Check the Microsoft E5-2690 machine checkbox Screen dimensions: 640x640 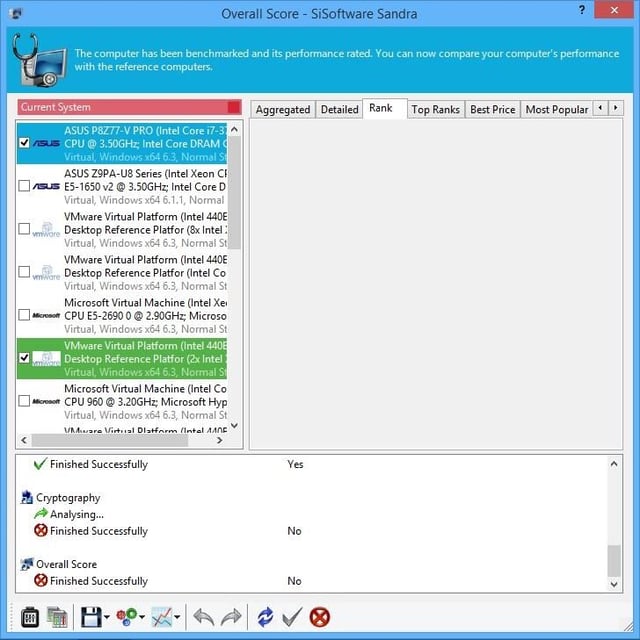(x=24, y=315)
